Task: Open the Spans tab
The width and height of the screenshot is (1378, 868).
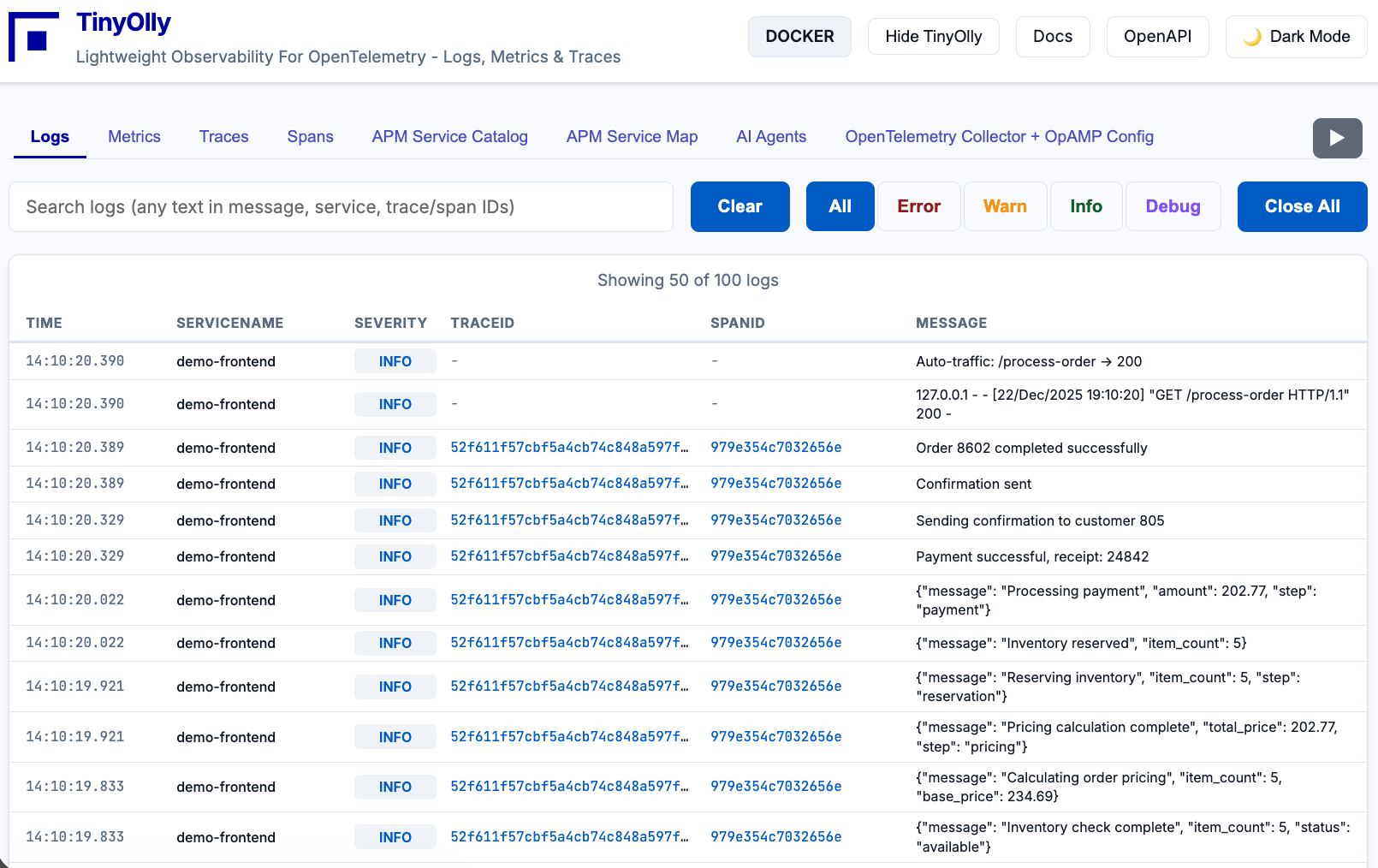Action: 310,137
